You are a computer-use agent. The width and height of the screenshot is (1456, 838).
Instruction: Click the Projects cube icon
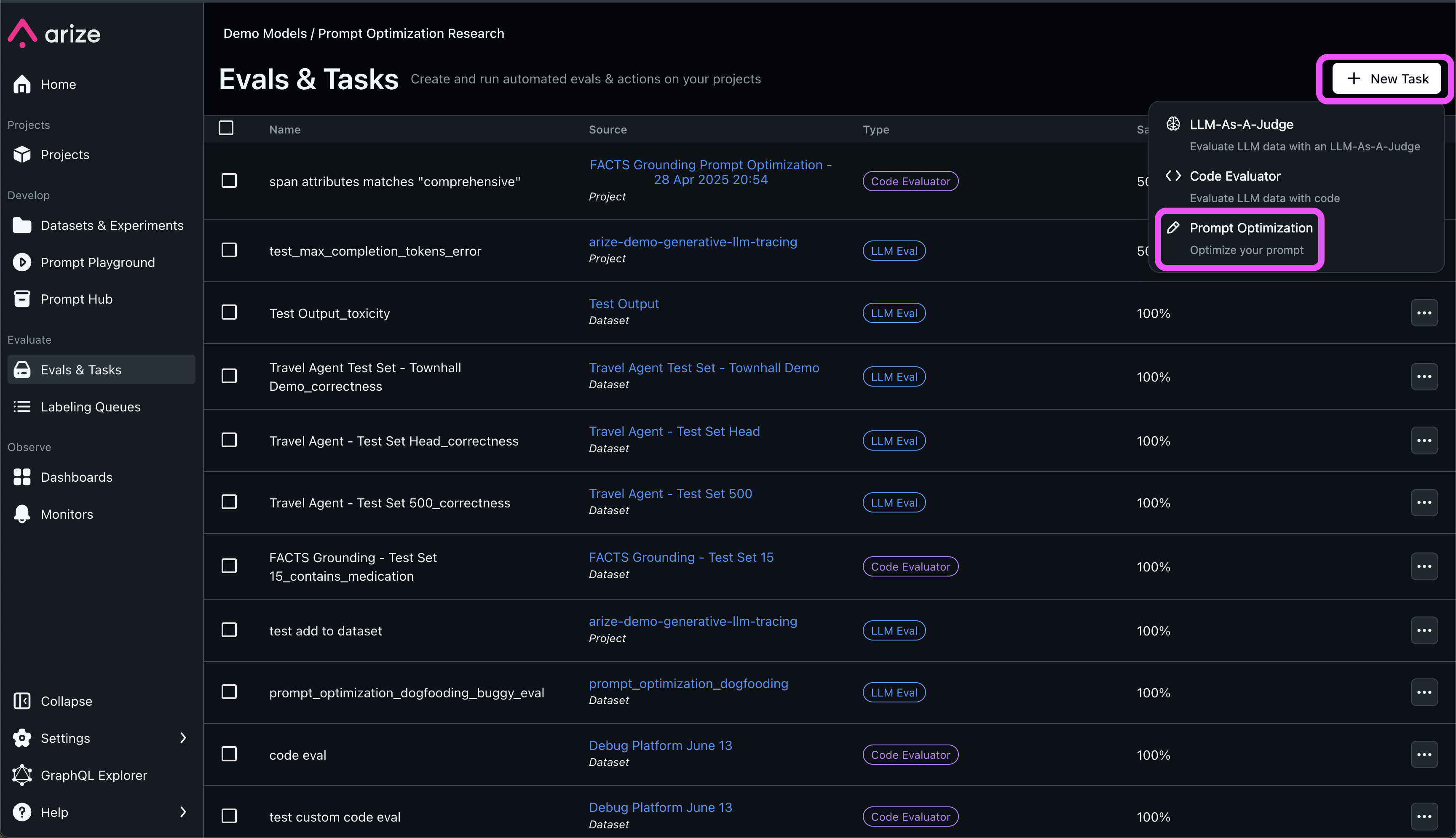pyautogui.click(x=22, y=154)
